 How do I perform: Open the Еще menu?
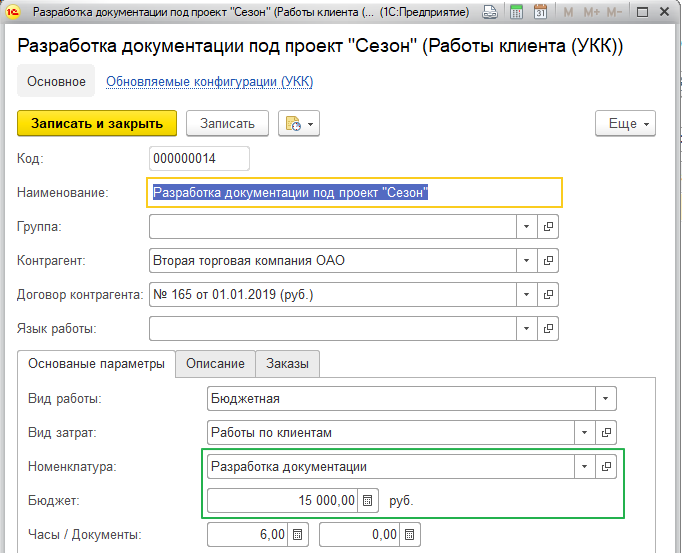coord(625,124)
